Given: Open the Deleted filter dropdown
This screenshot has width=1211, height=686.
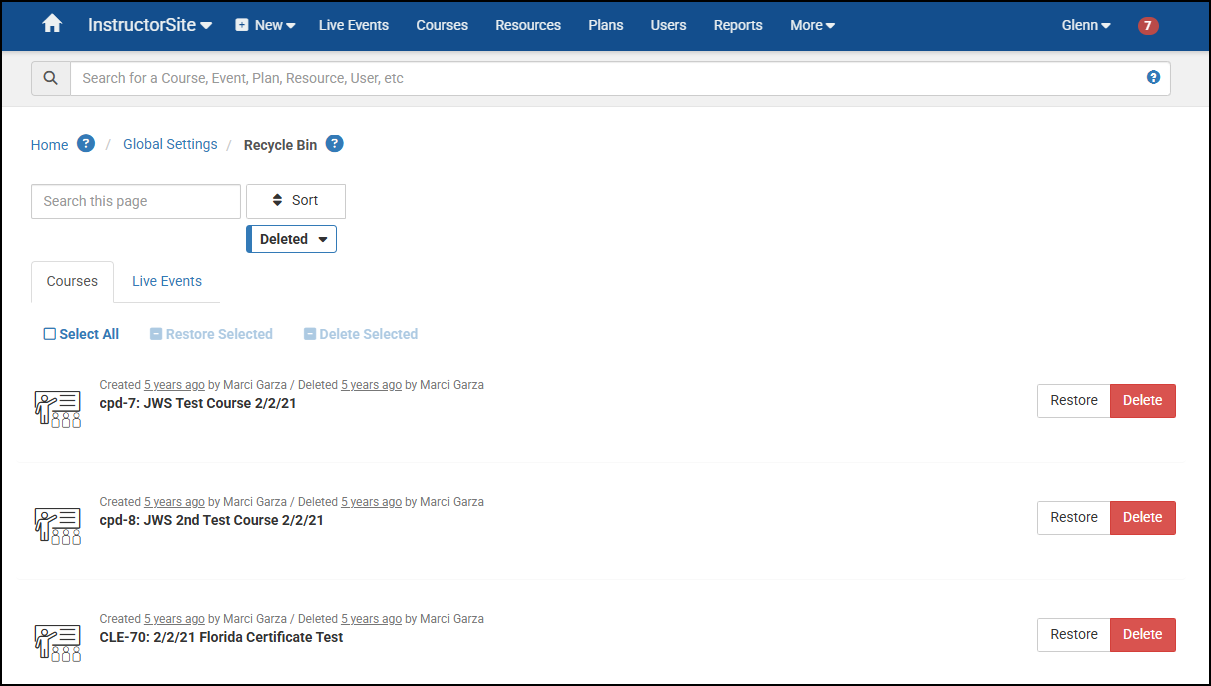Looking at the screenshot, I should 292,239.
